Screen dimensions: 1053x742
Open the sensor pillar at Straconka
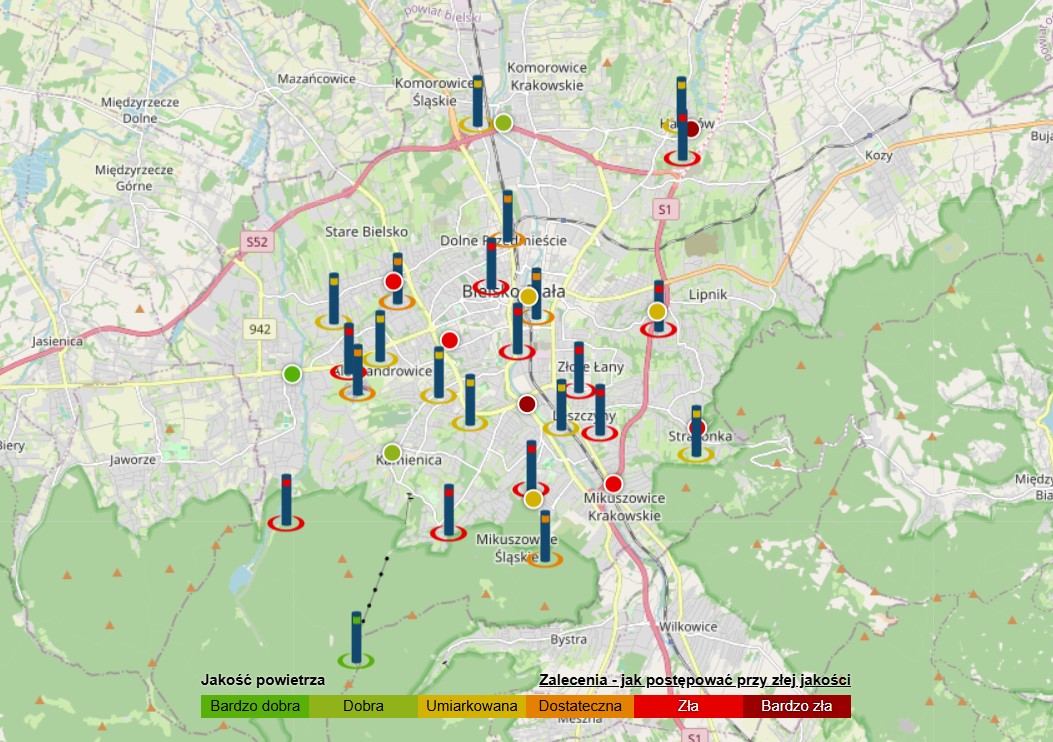click(x=696, y=434)
